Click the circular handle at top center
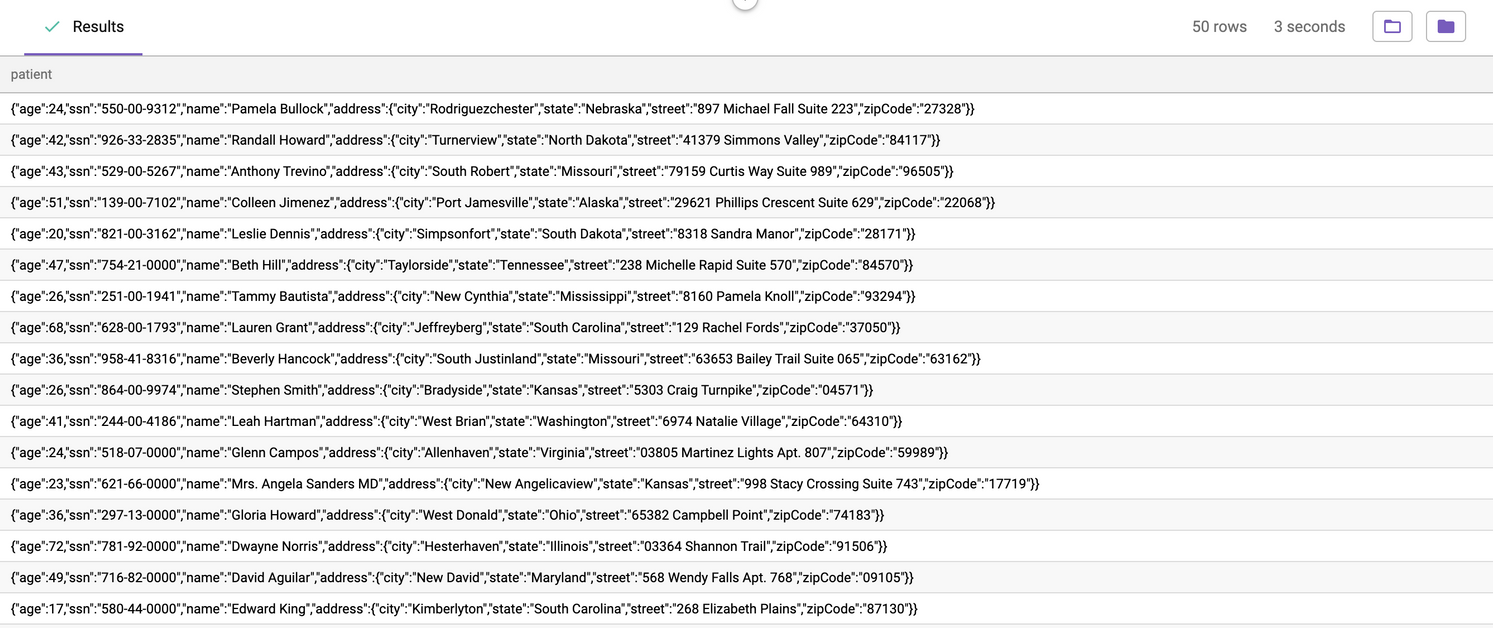The image size is (1493, 628). [x=745, y=4]
